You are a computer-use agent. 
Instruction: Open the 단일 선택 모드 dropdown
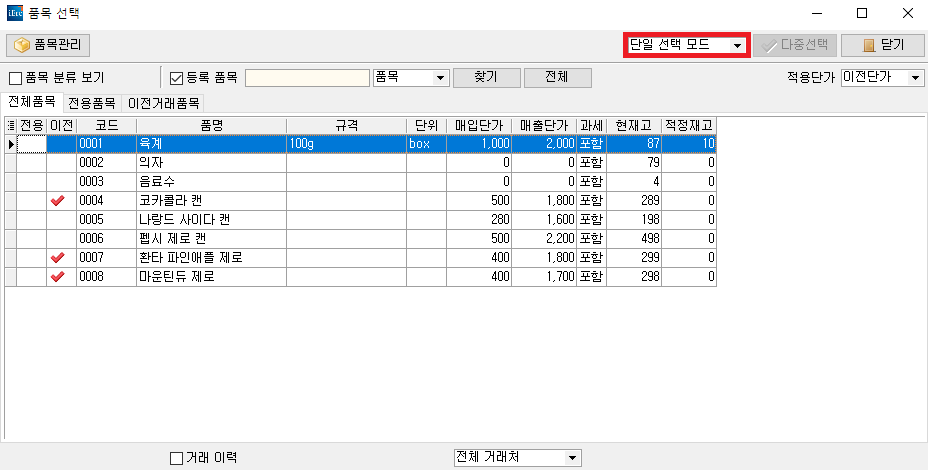tap(686, 45)
